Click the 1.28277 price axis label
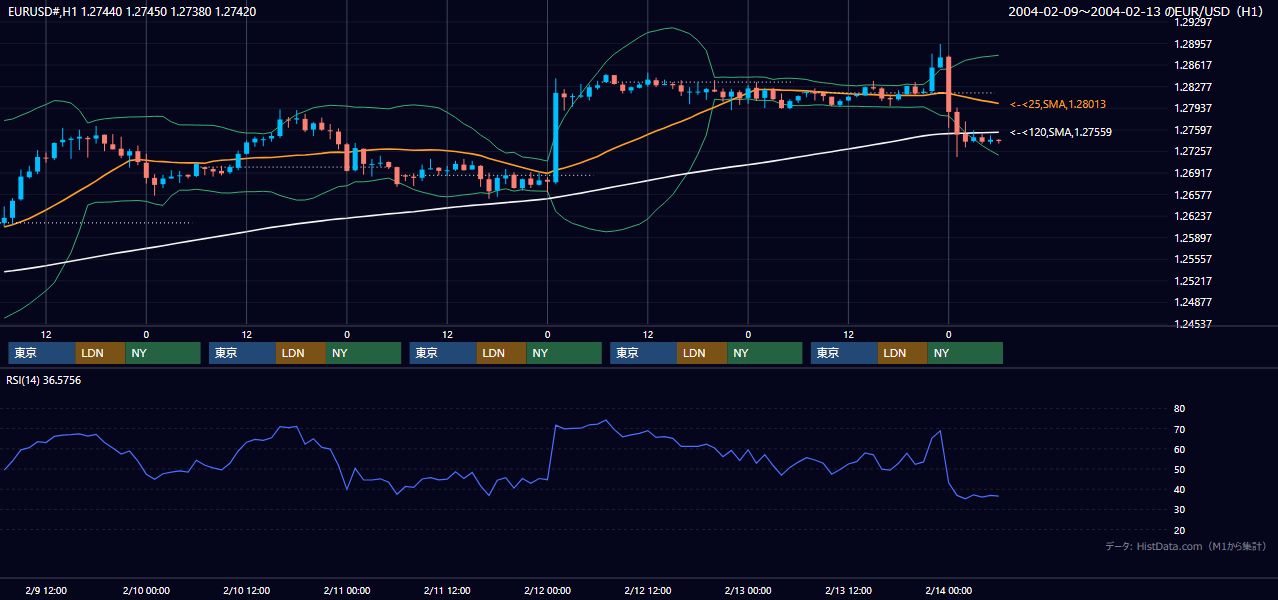Viewport: 1278px width, 600px height. pyautogui.click(x=1192, y=87)
